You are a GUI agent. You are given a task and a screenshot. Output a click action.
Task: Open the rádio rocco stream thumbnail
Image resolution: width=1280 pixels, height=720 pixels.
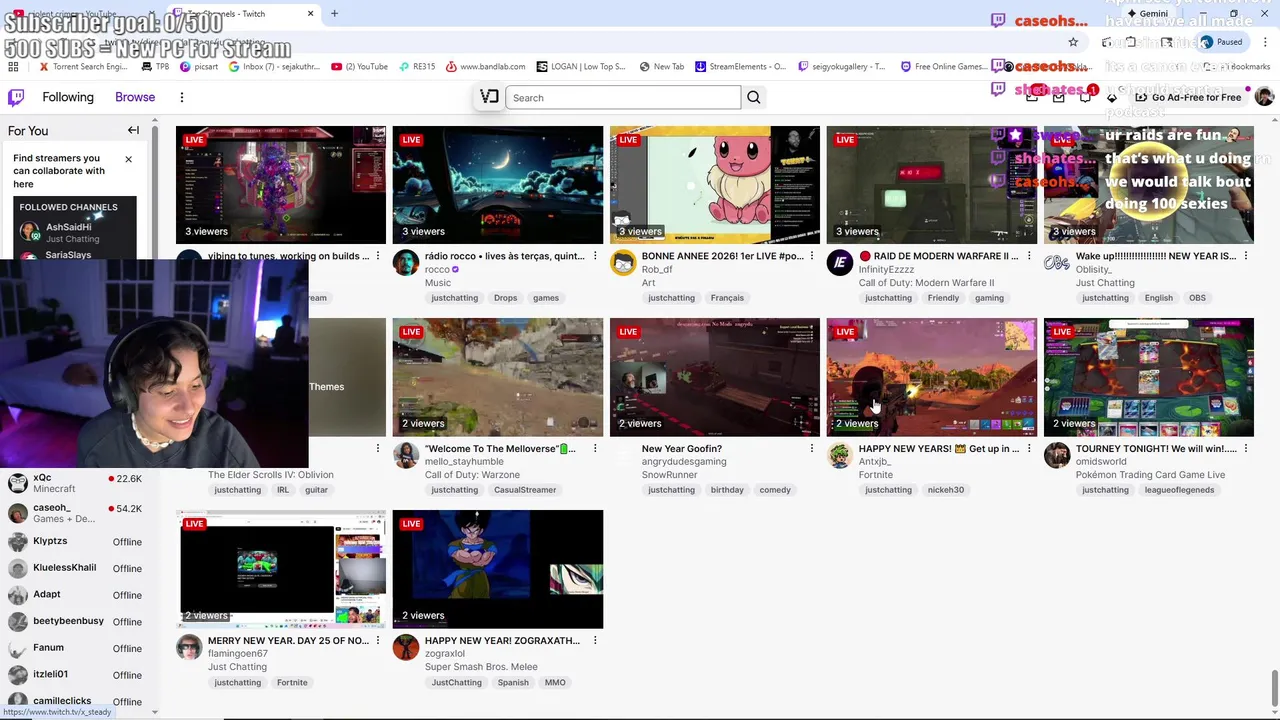point(498,185)
